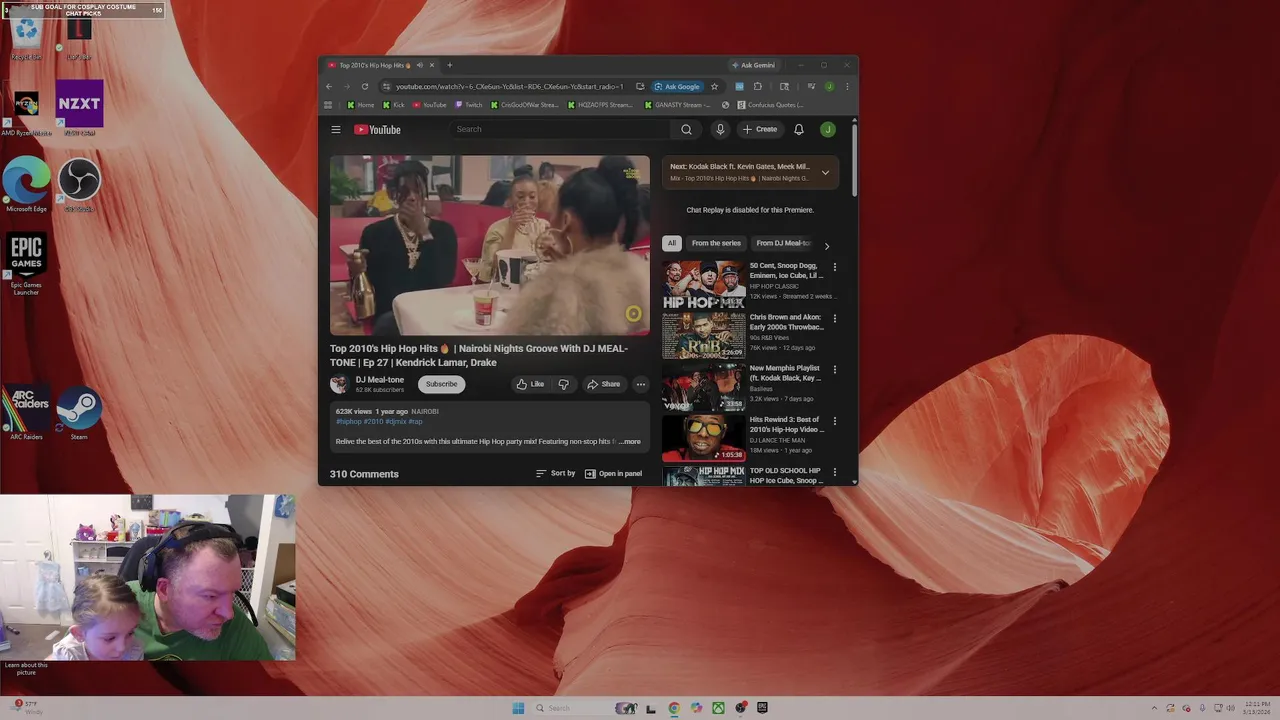Click the Create button on YouTube
Screen dimensions: 1280x720
[760, 129]
